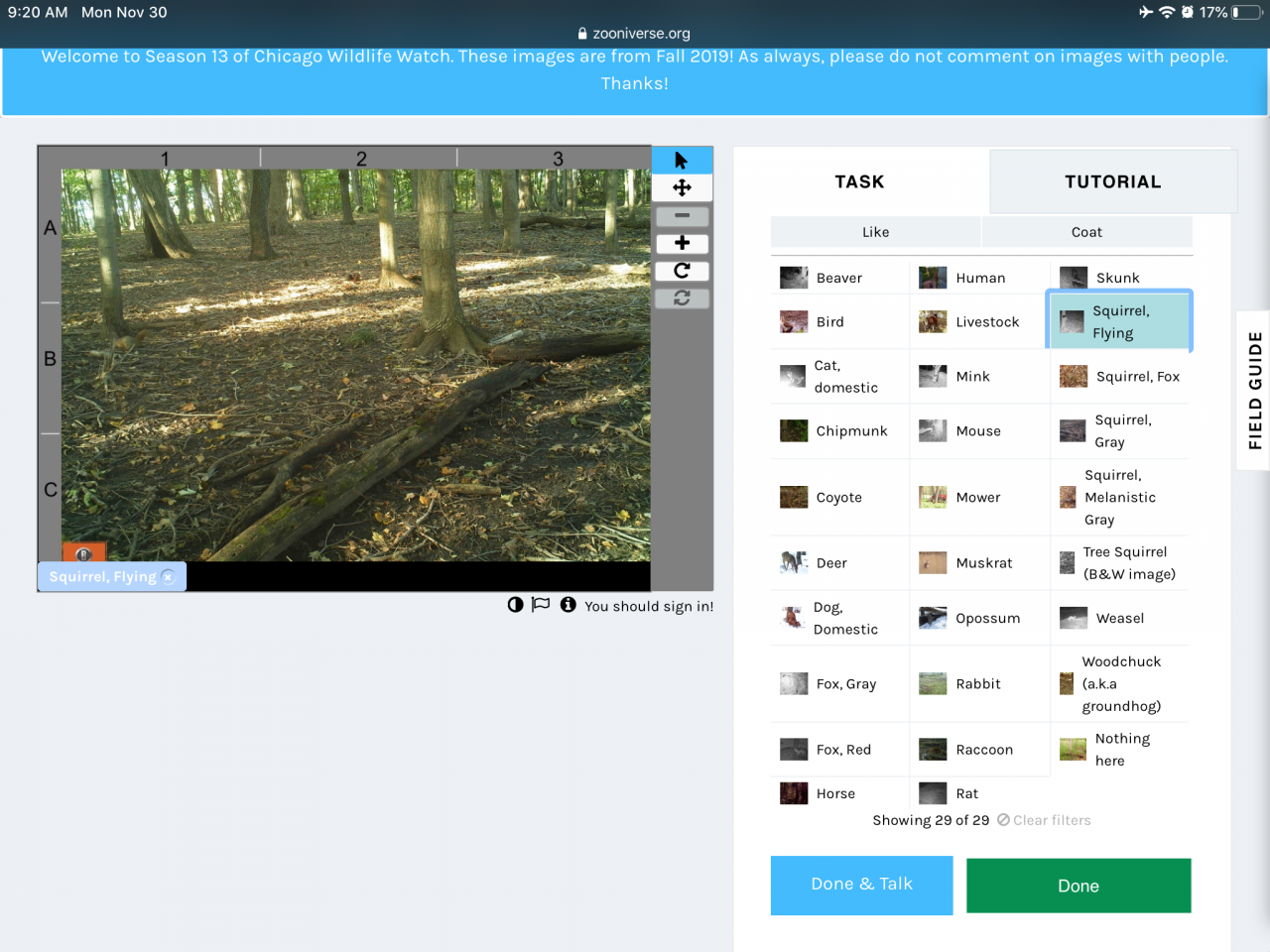Select the pointer annotate tool
This screenshot has width=1270, height=952.
click(682, 160)
